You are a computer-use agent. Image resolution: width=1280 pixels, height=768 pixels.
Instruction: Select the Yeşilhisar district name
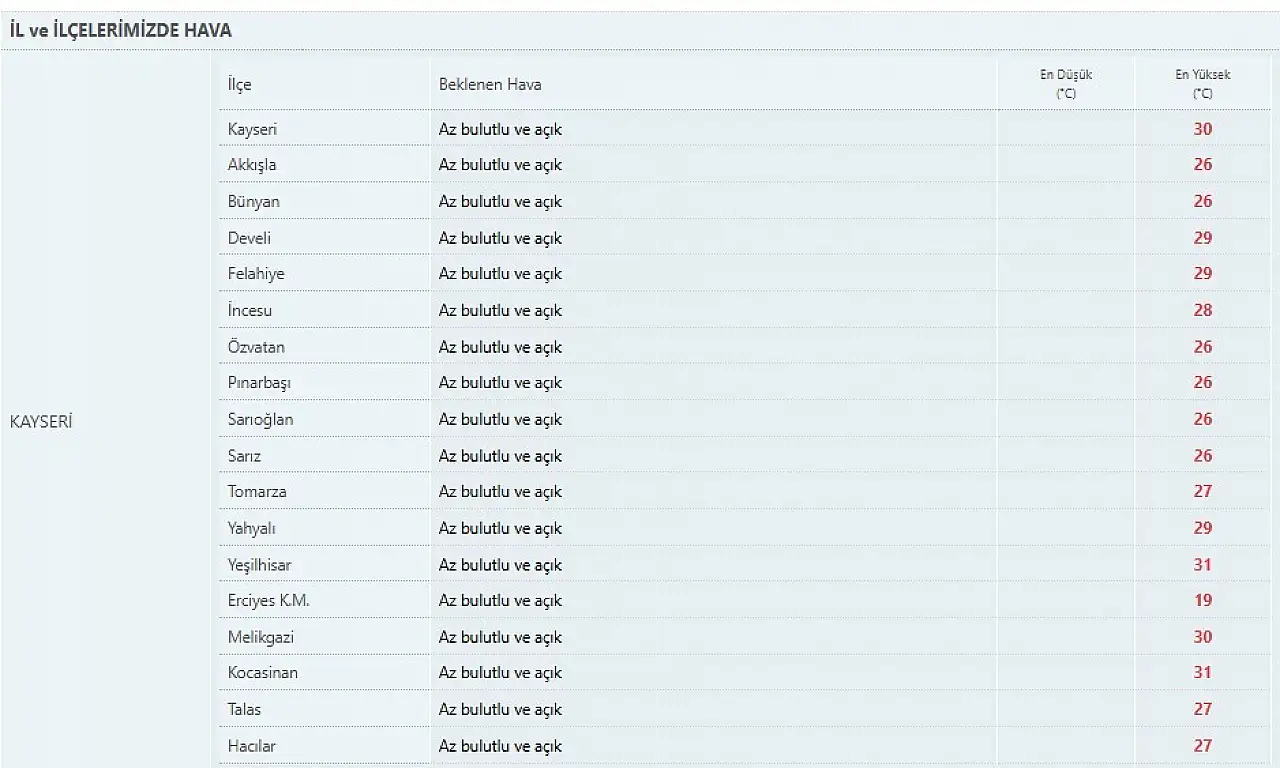(259, 565)
